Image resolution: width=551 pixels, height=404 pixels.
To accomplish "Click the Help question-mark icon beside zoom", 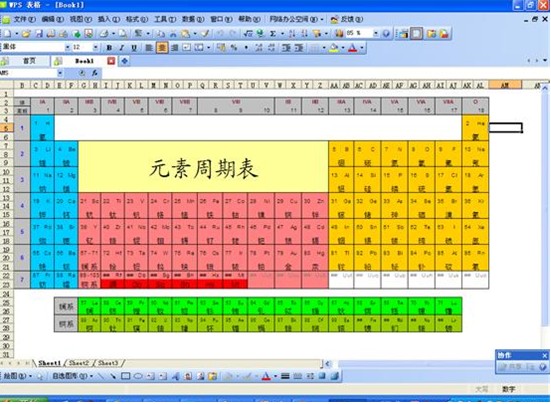I will [386, 34].
